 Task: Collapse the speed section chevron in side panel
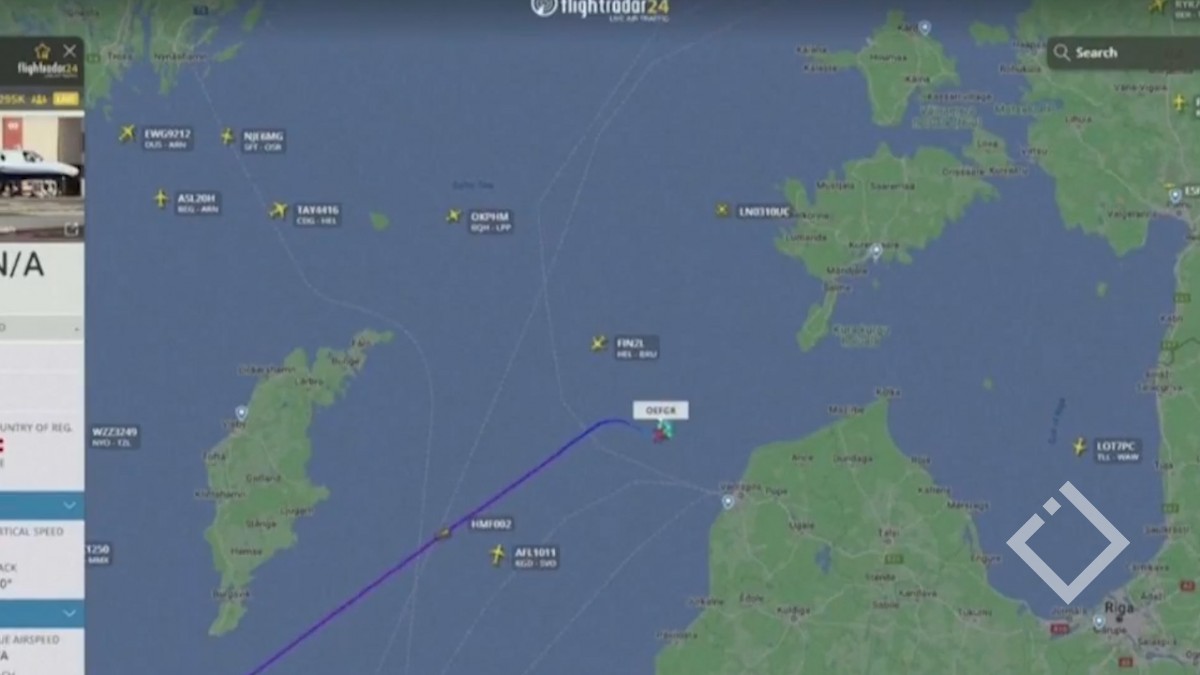point(70,506)
